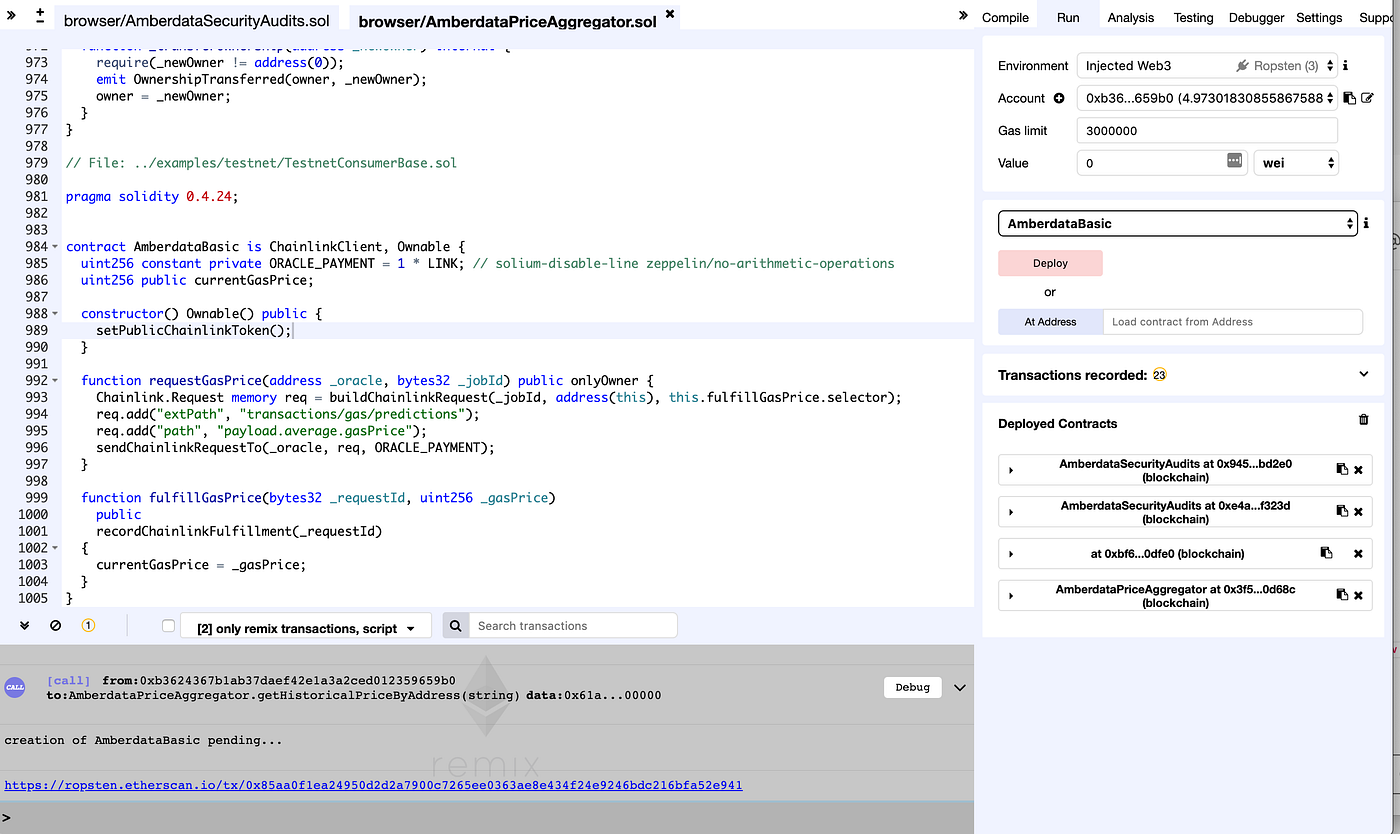Clear the terminal console
The height and width of the screenshot is (834, 1400).
[56, 625]
